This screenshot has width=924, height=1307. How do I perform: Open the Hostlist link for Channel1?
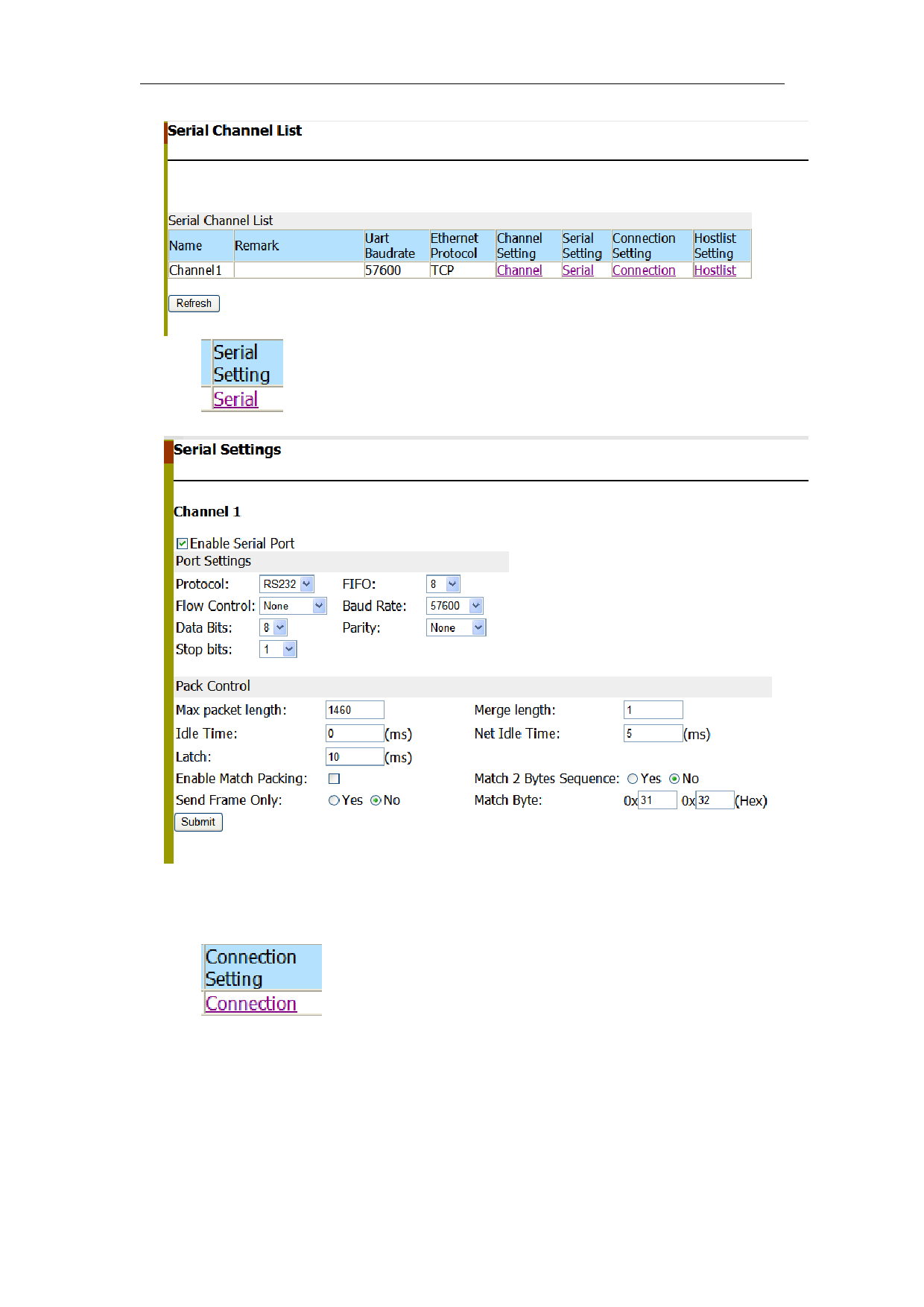pos(715,270)
